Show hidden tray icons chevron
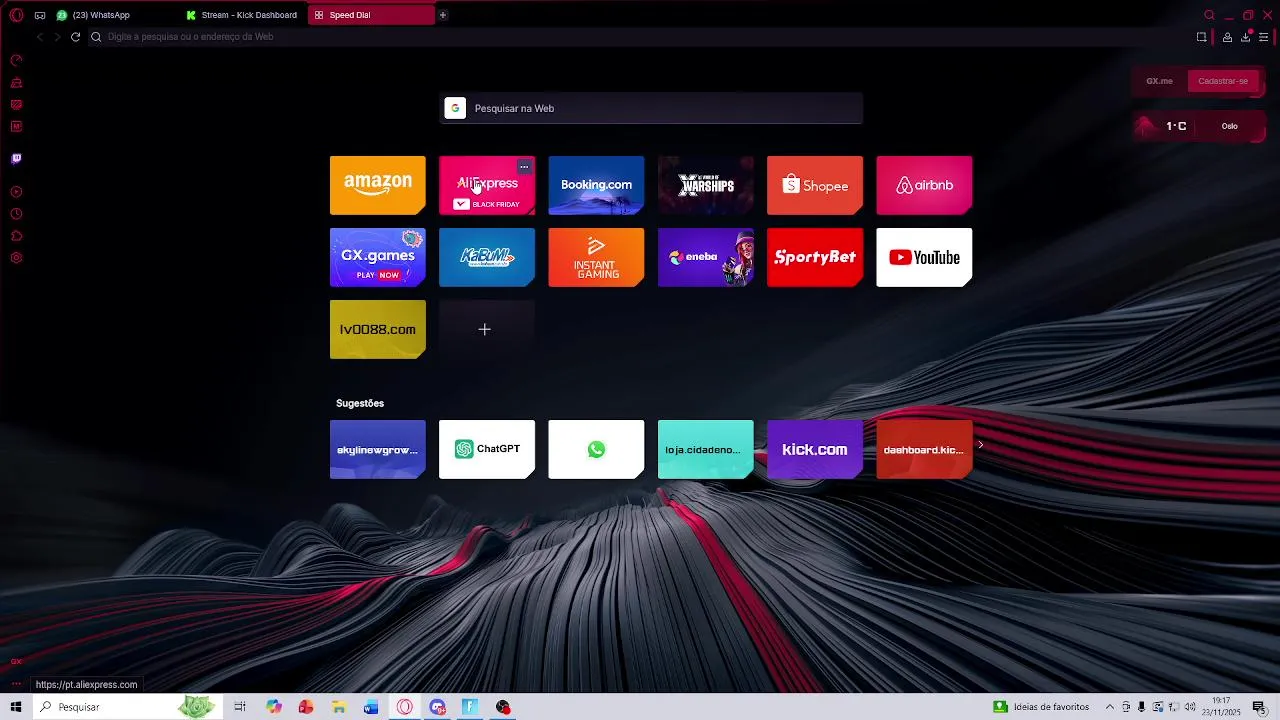1280x720 pixels. click(x=1109, y=707)
